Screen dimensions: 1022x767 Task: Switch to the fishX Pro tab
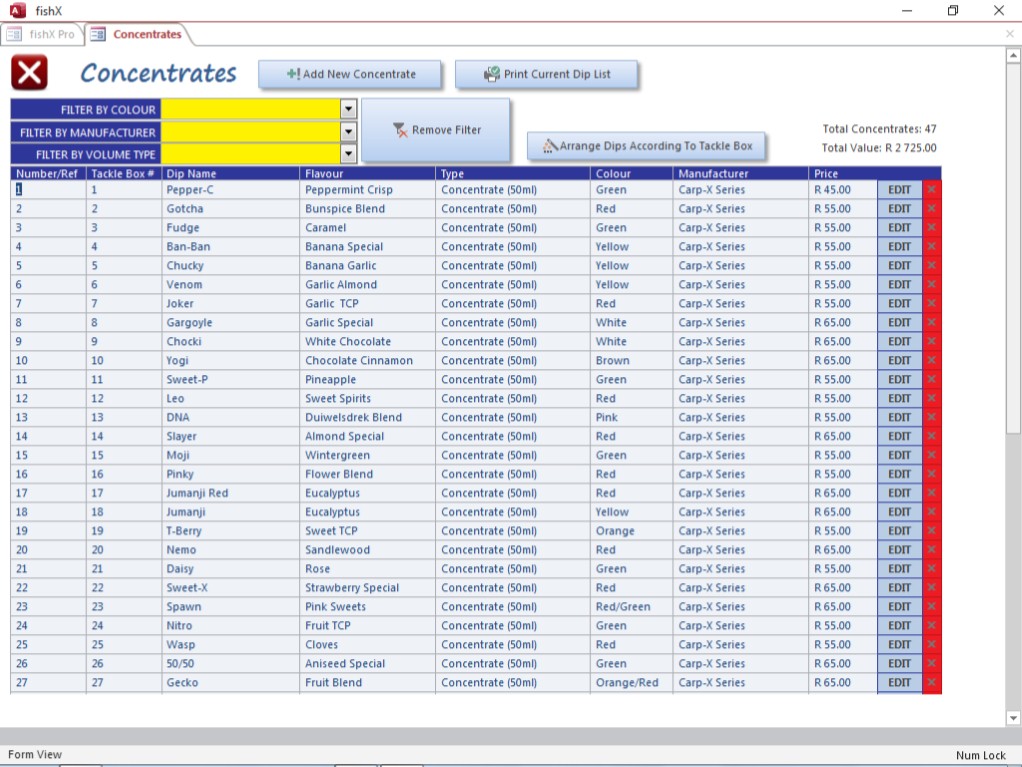(x=42, y=34)
